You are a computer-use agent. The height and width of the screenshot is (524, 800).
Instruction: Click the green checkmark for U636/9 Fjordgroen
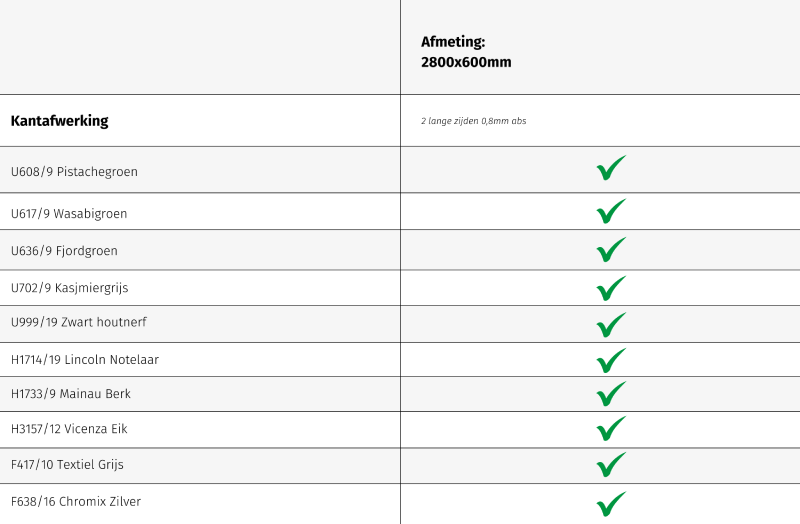pyautogui.click(x=610, y=250)
